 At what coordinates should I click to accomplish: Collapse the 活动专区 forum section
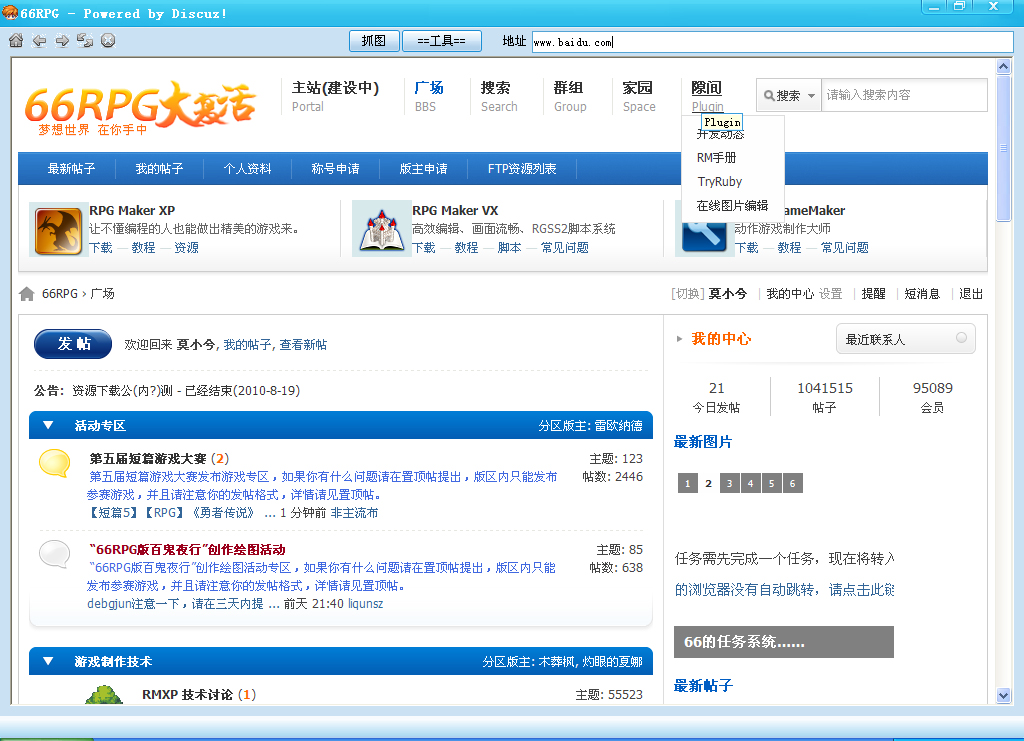tap(48, 425)
